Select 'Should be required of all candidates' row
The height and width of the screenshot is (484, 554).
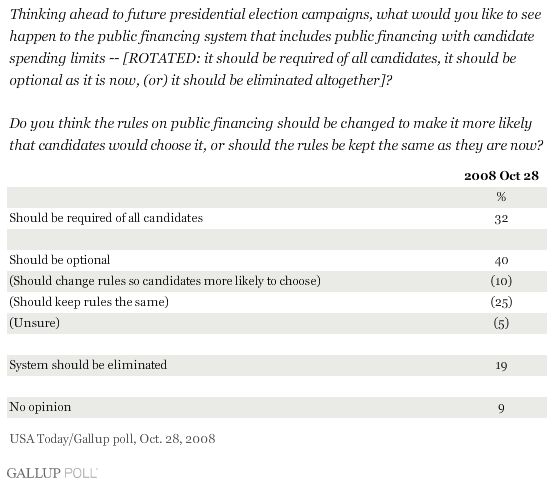pyautogui.click(x=277, y=218)
